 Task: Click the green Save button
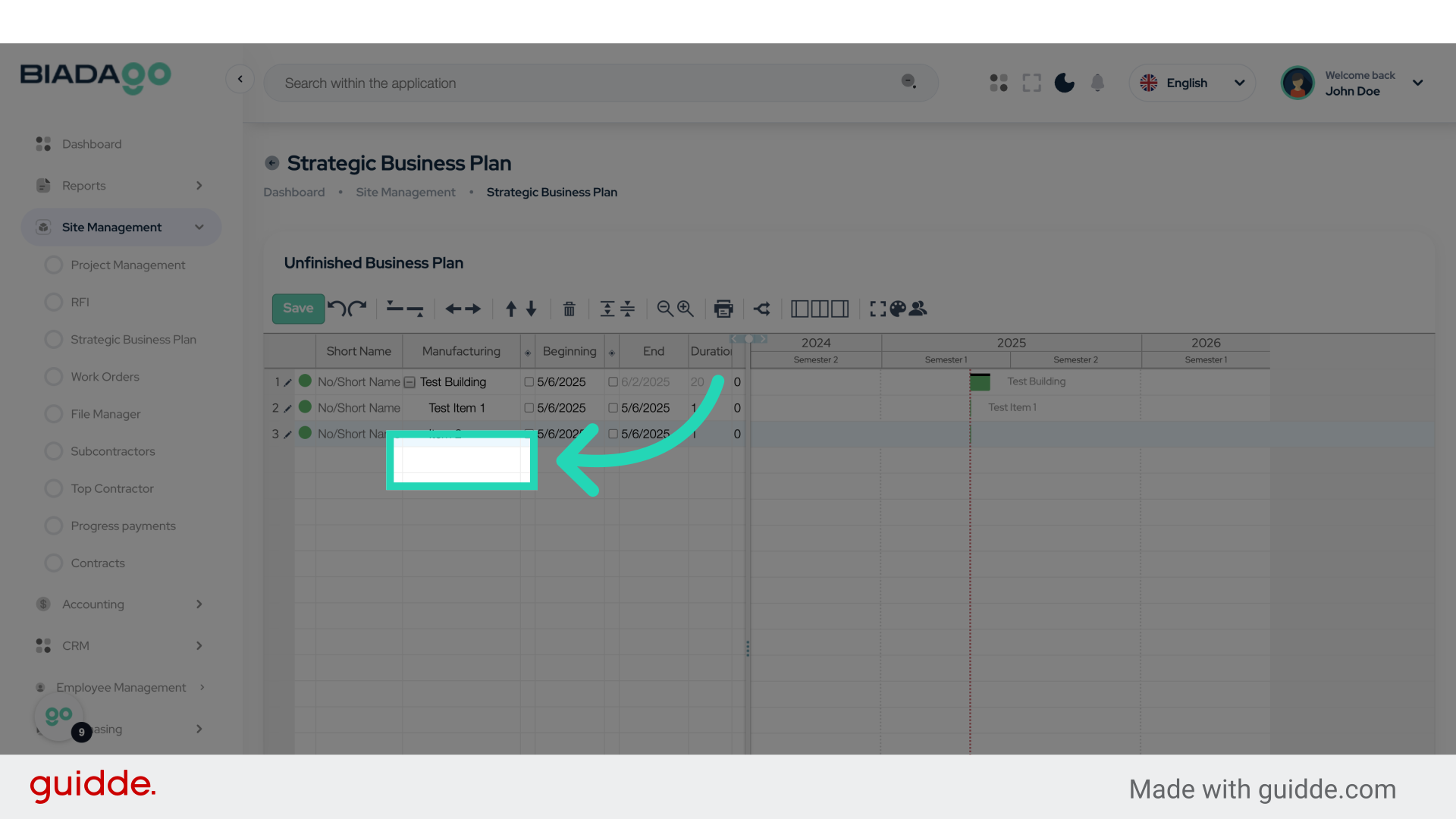tap(298, 309)
